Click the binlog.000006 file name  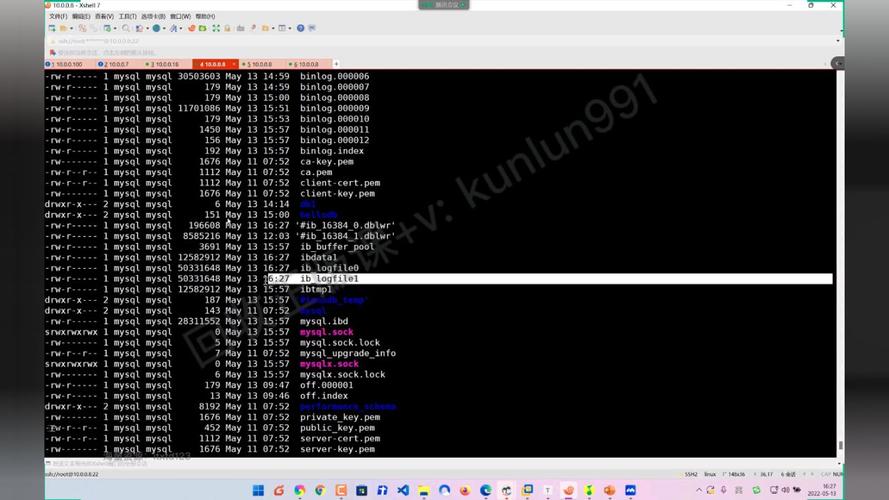tap(335, 76)
